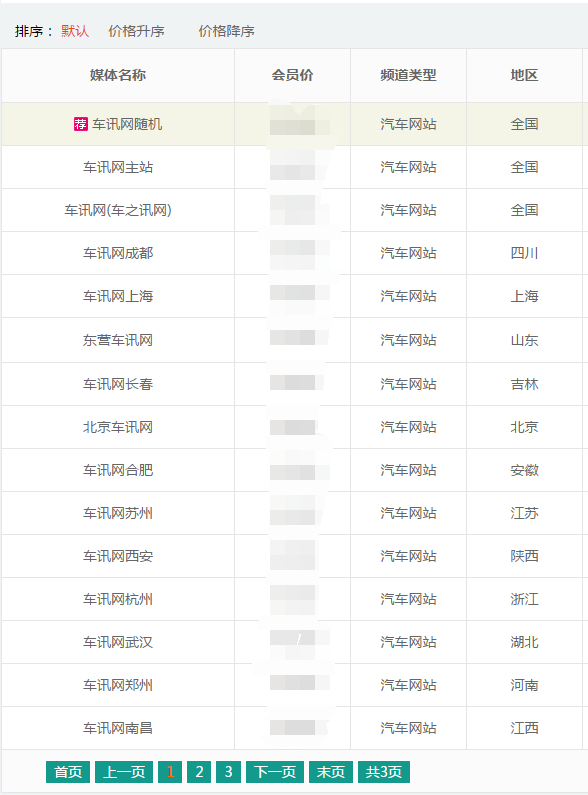Open the 北京车讯网 media entry
This screenshot has width=588, height=795.
tap(118, 427)
